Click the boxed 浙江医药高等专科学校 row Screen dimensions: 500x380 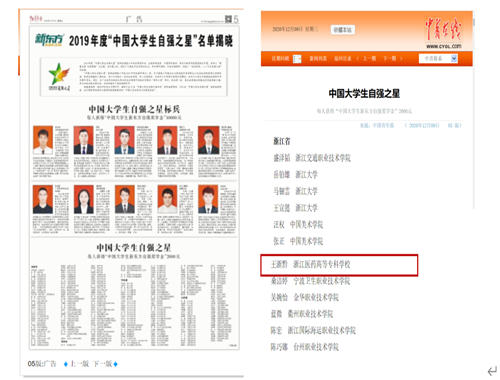(x=339, y=265)
